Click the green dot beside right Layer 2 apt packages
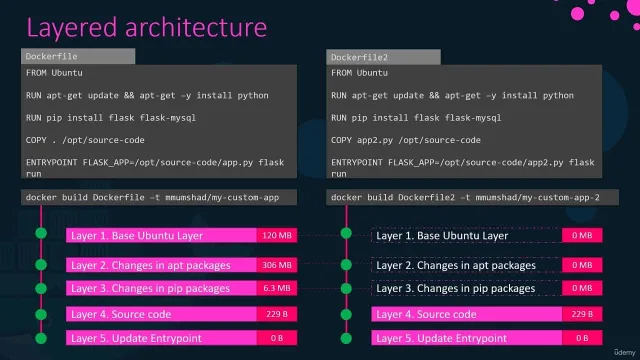Viewport: 640px width, 360px height. pos(346,265)
